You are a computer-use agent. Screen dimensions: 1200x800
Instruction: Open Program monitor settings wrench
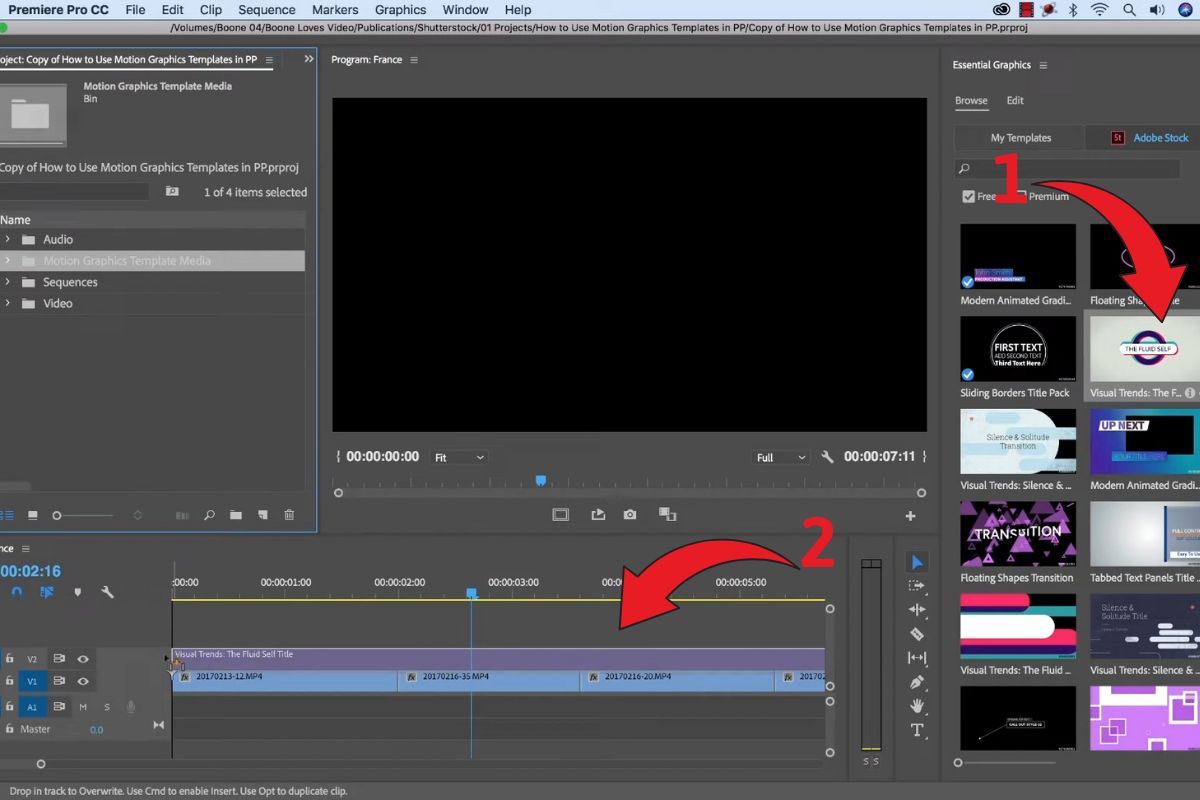pos(827,457)
